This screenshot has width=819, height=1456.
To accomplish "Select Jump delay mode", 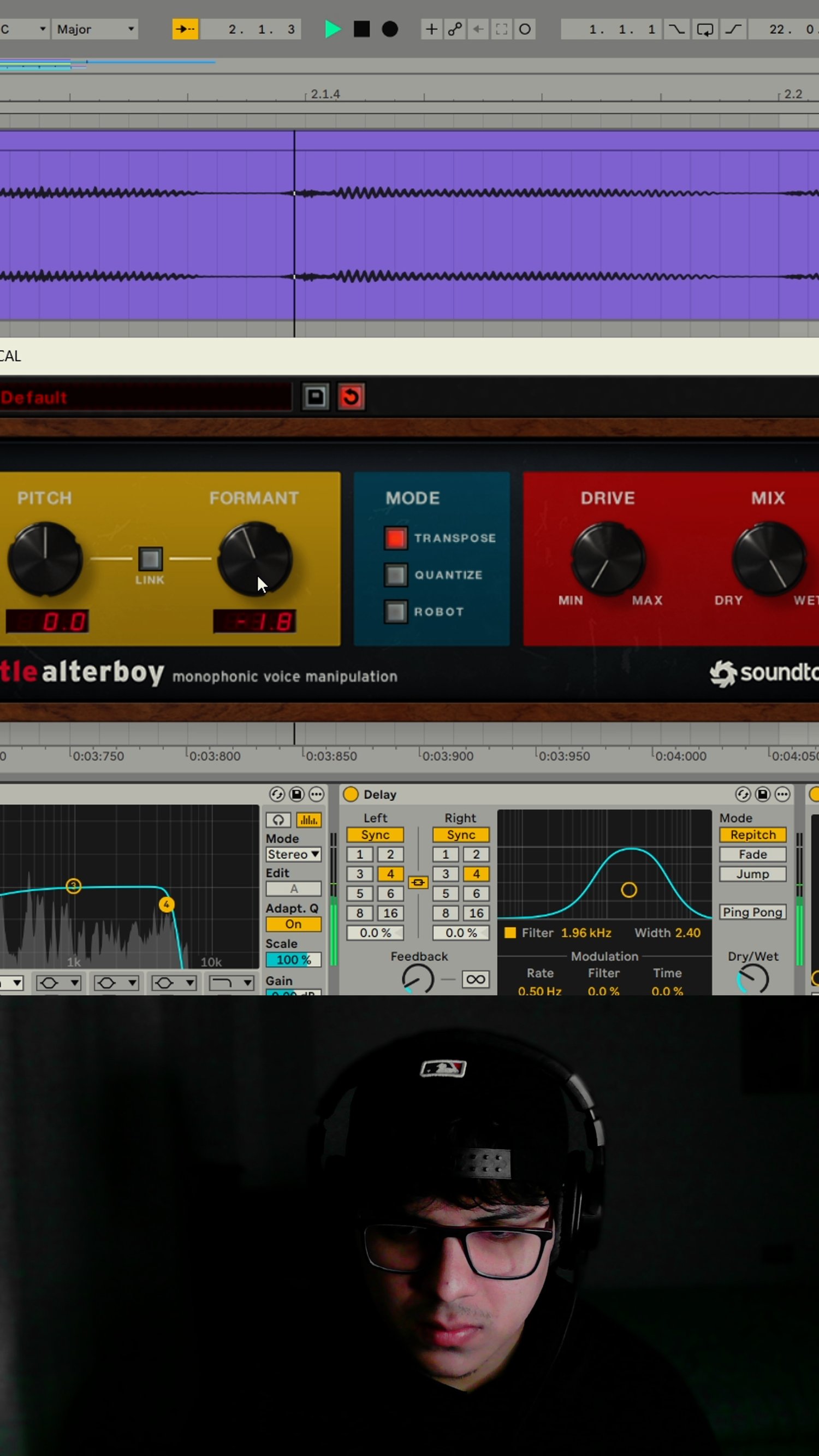I will [753, 874].
